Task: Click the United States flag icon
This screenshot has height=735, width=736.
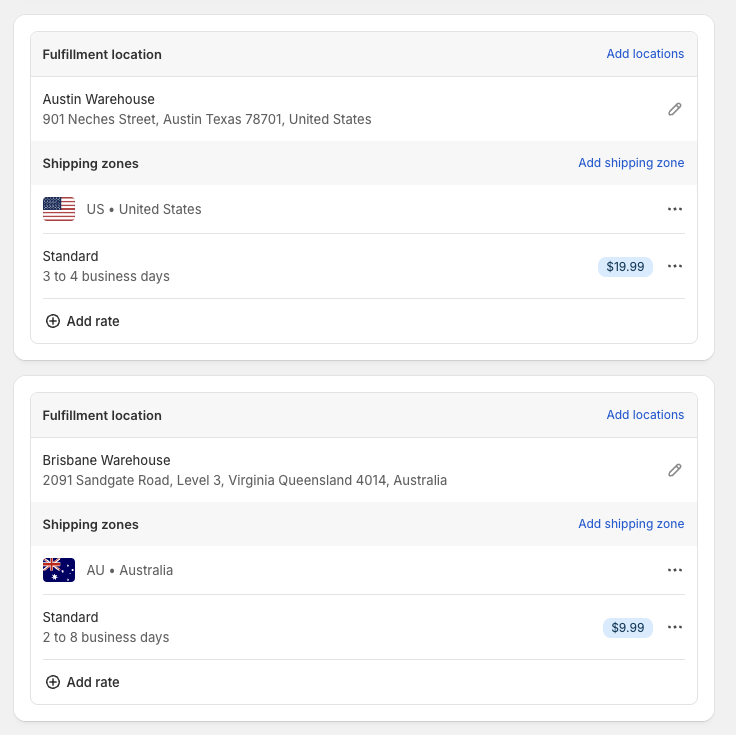Action: 59,209
